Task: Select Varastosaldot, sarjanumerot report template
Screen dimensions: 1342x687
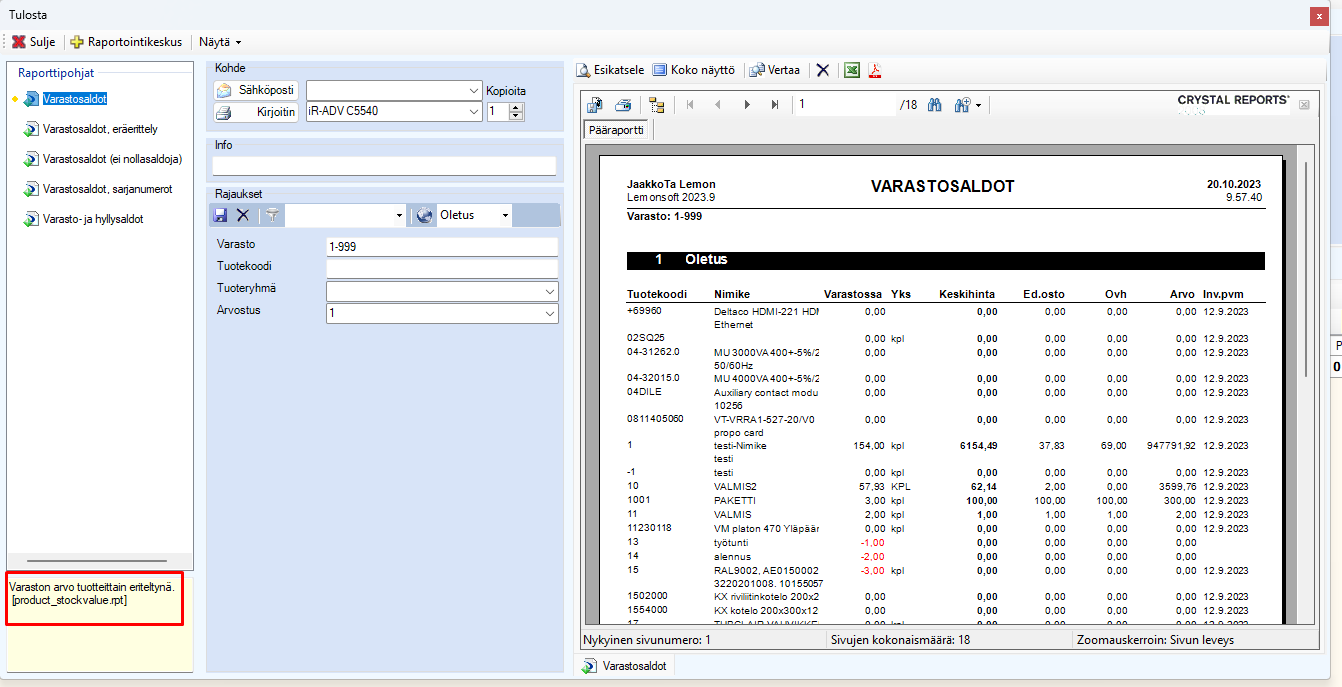Action: (107, 189)
